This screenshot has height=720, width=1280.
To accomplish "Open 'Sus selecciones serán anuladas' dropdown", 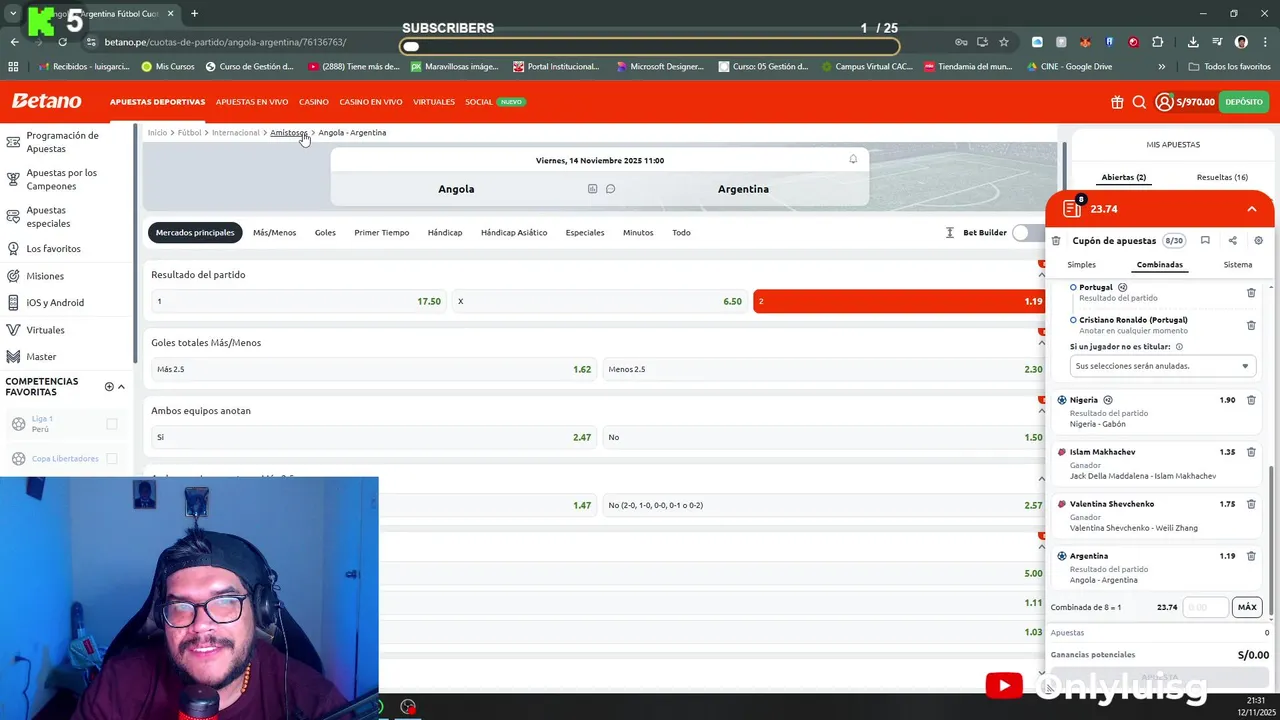I will [1162, 366].
